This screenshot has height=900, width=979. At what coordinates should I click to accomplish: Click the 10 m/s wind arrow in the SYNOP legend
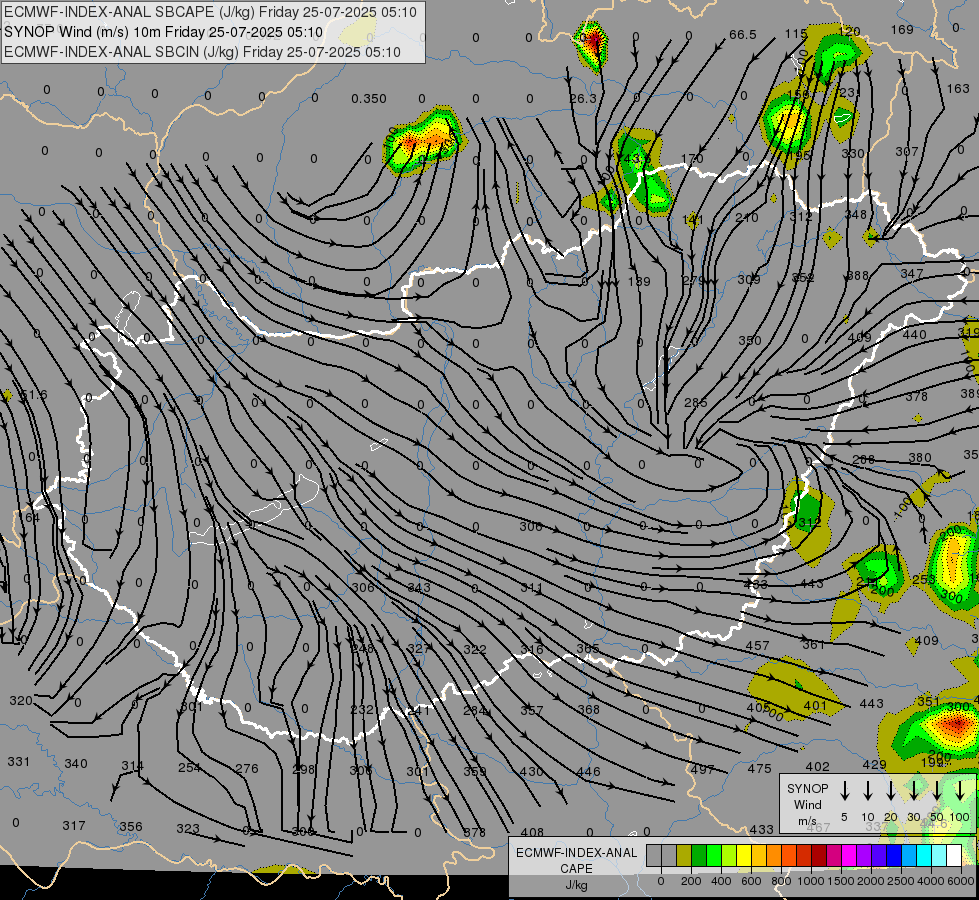(867, 791)
